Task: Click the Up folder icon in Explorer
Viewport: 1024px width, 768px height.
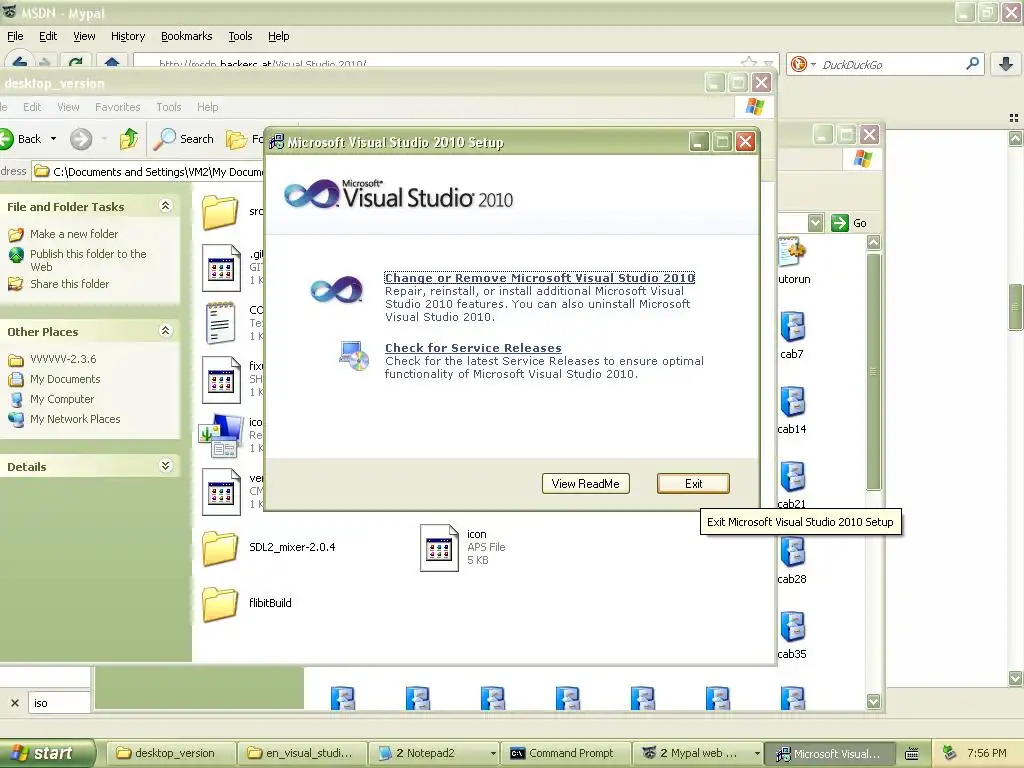Action: [129, 139]
